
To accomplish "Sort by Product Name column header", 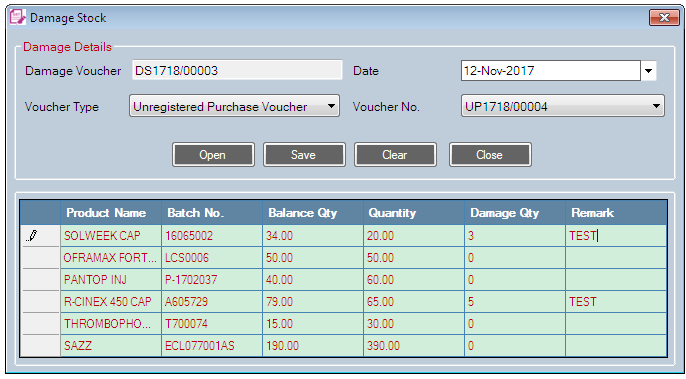I will click(111, 213).
